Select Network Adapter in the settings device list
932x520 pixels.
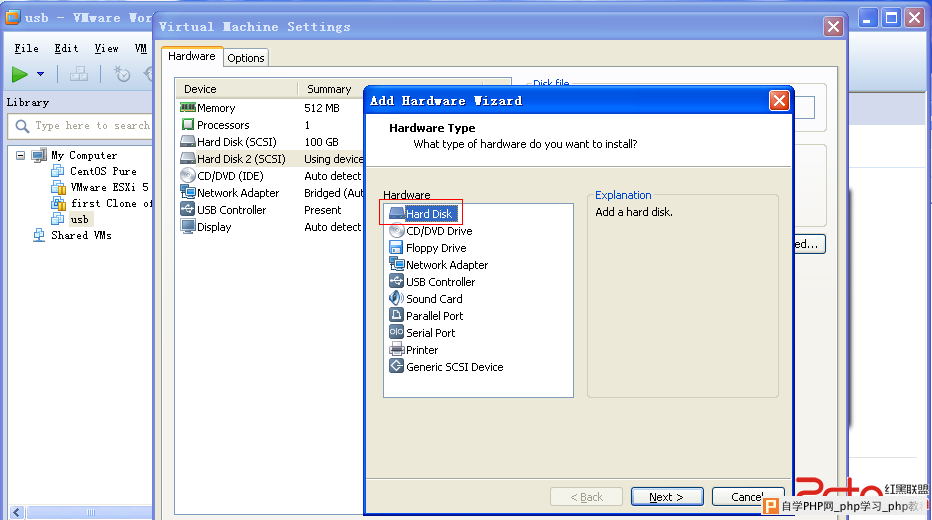click(230, 193)
